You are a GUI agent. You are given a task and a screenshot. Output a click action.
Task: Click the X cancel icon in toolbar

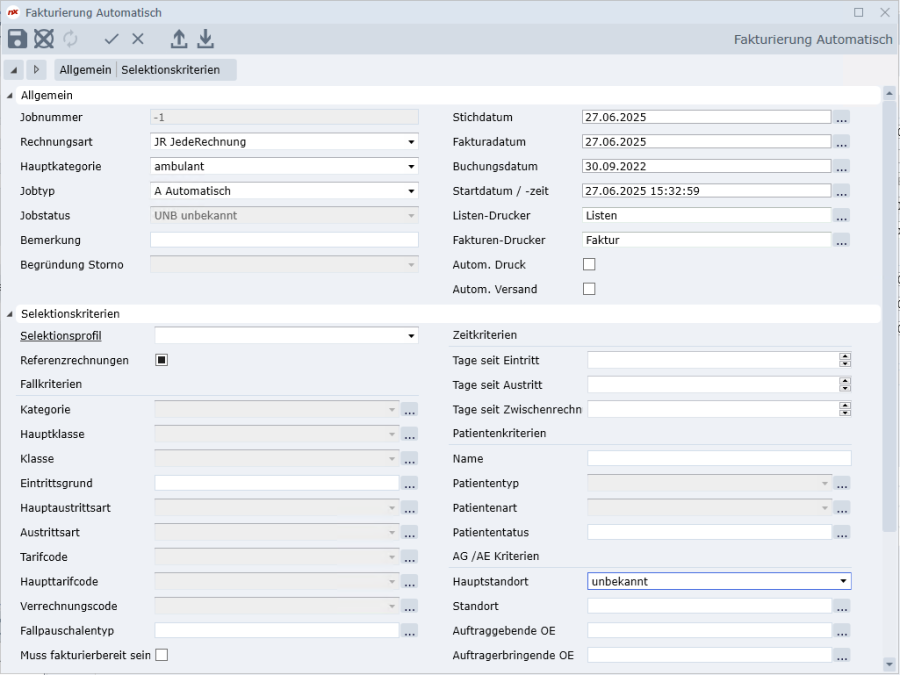pyautogui.click(x=138, y=39)
